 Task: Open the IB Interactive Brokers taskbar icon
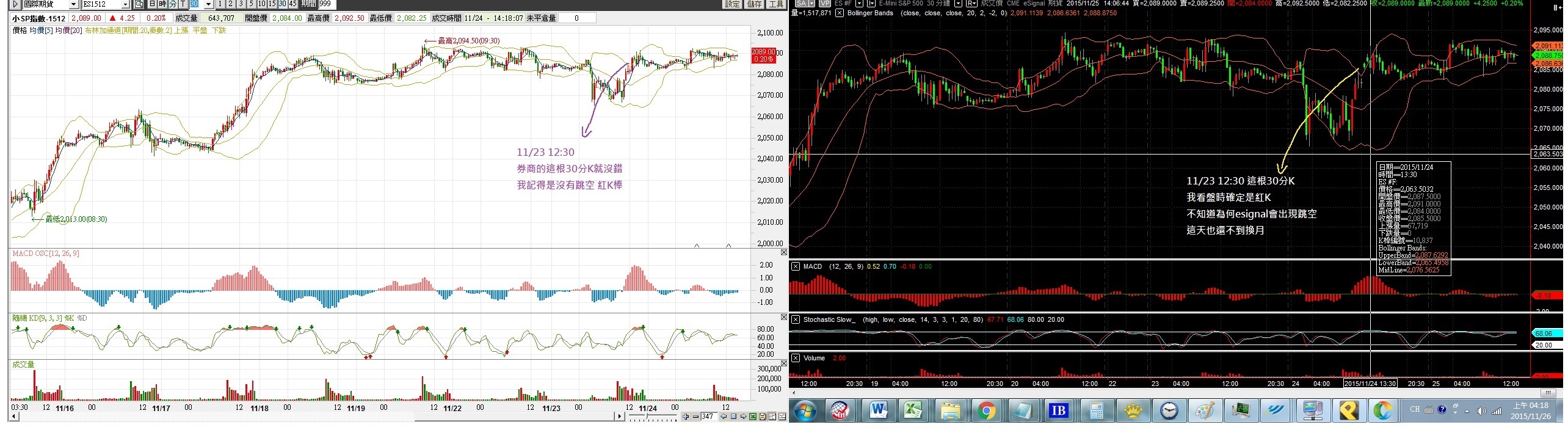pyautogui.click(x=1059, y=411)
